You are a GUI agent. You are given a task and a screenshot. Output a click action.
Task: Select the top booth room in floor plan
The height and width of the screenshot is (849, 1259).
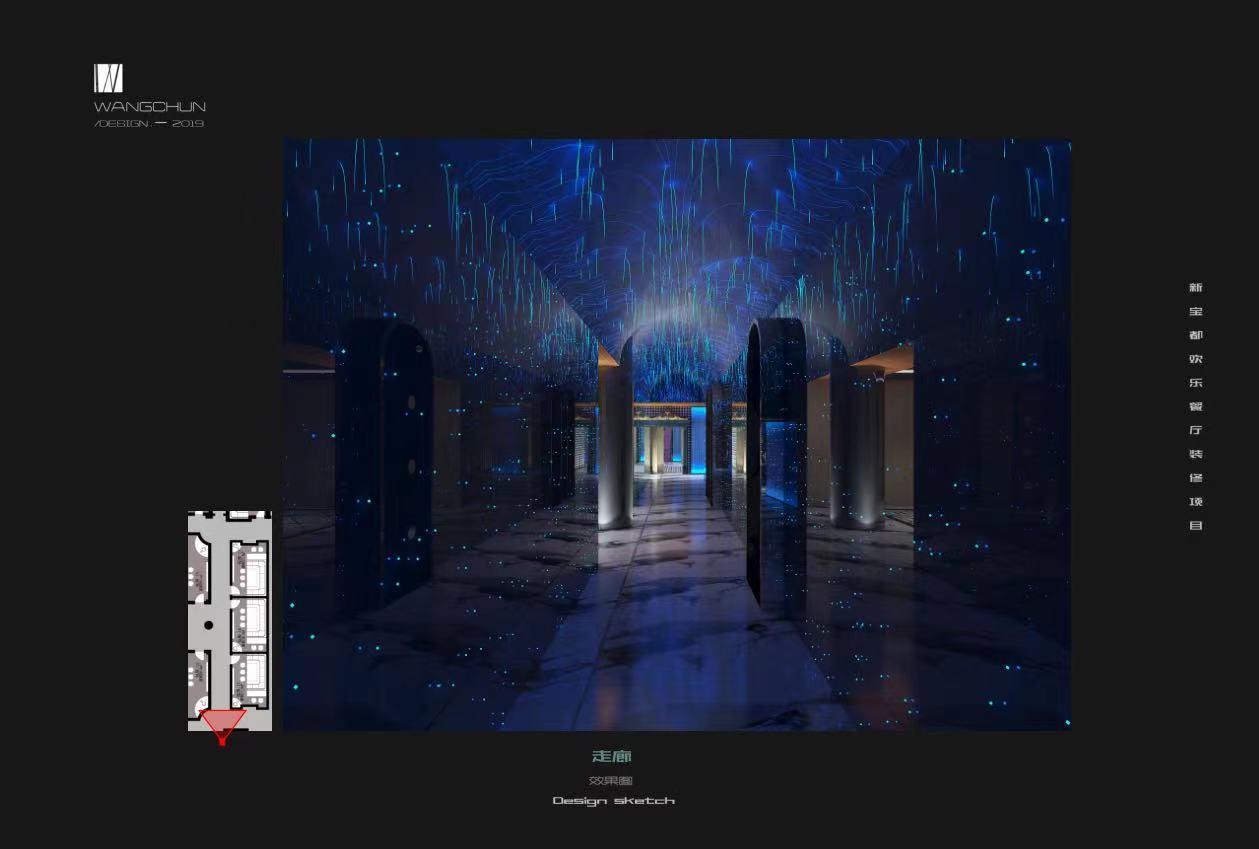click(x=249, y=568)
